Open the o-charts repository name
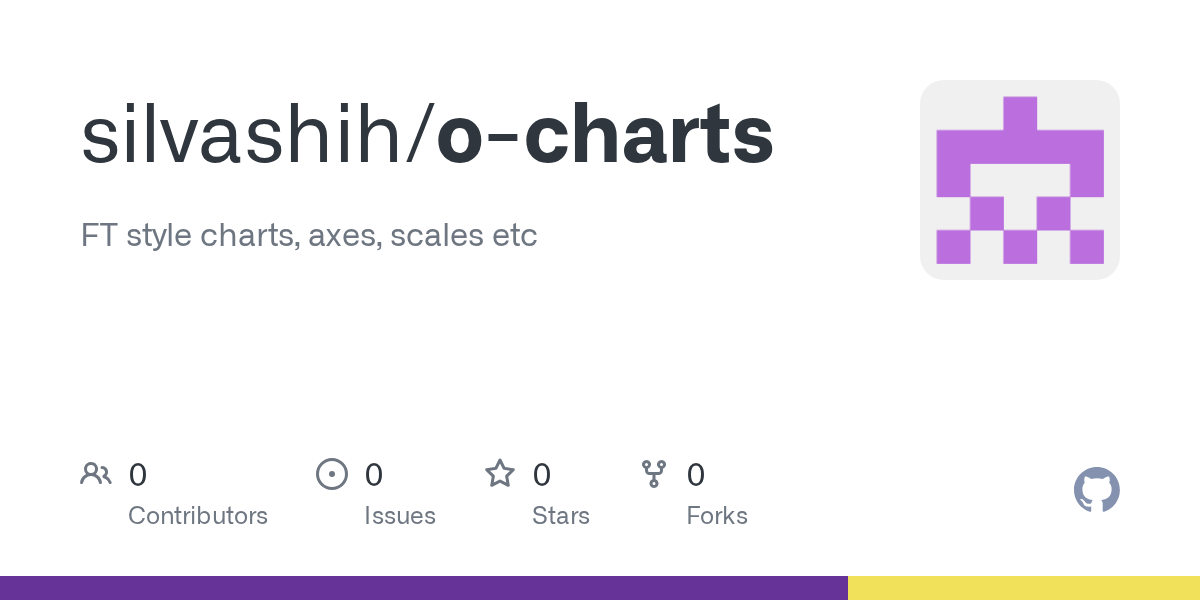Screen dimensions: 1200x600 605,136
